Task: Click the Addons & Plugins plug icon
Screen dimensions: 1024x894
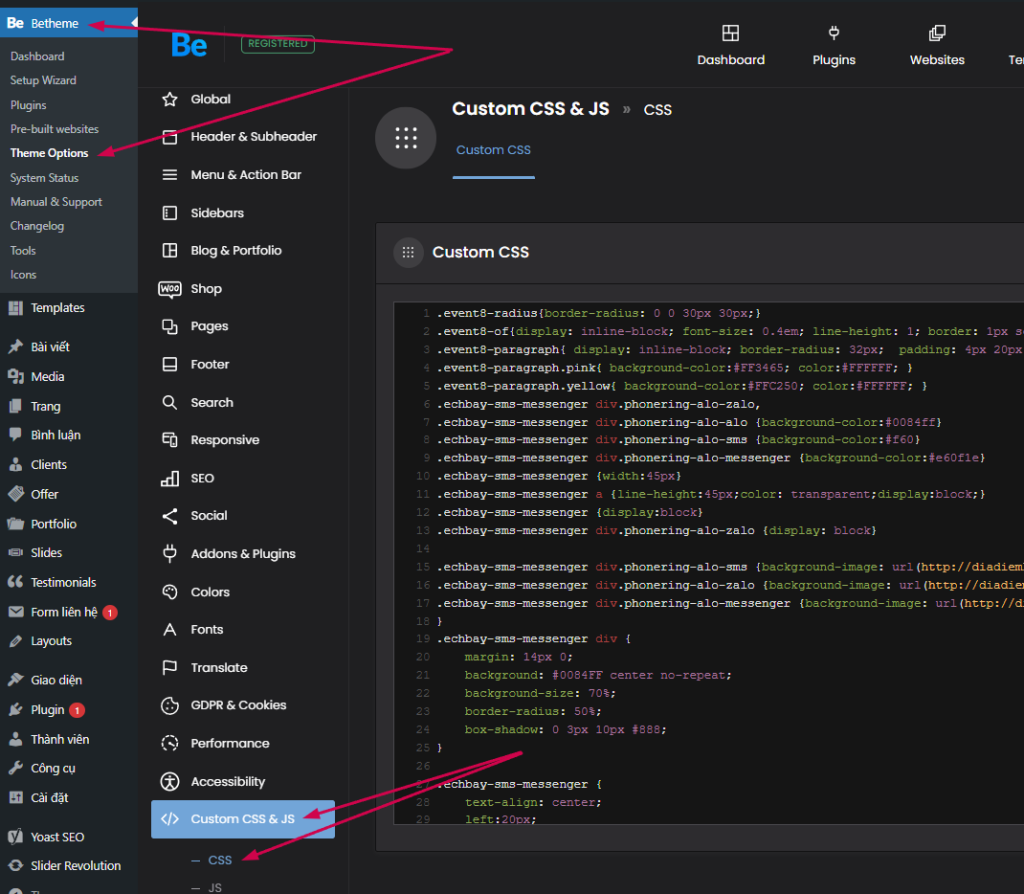Action: 170,554
